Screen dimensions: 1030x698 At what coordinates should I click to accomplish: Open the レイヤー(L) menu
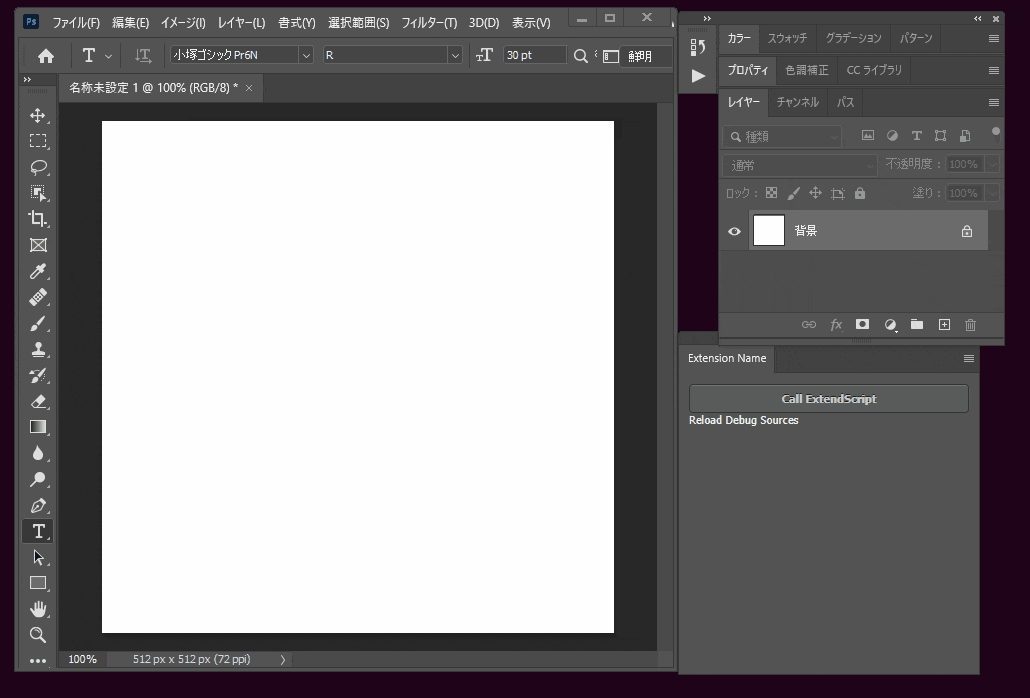click(242, 23)
